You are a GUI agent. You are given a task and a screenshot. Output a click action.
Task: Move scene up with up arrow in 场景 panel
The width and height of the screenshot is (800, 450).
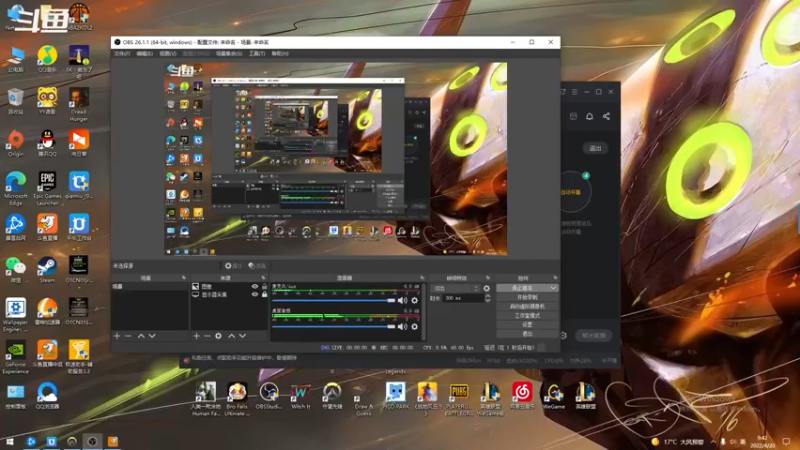(x=141, y=336)
